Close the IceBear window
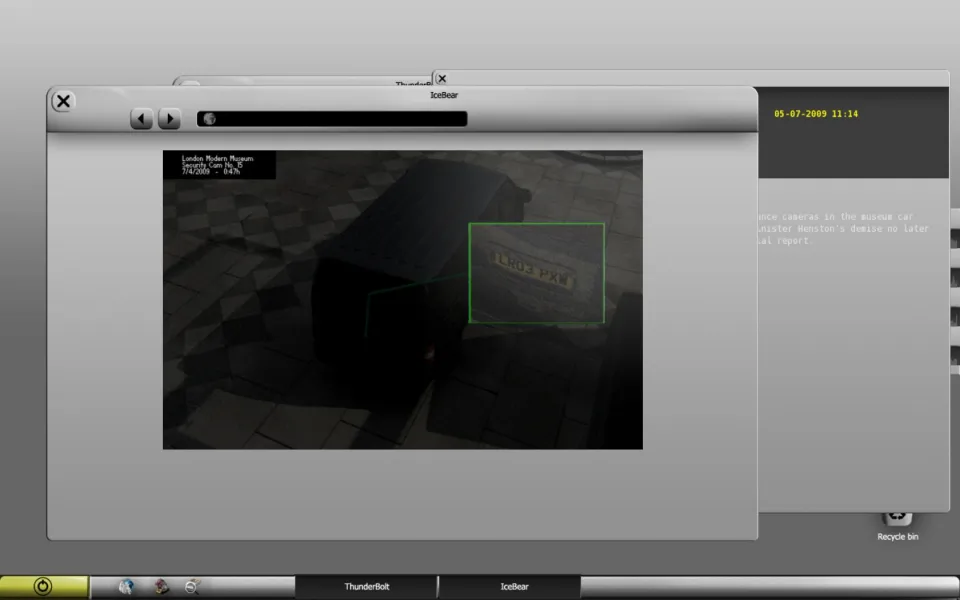This screenshot has height=600, width=960. point(63,101)
